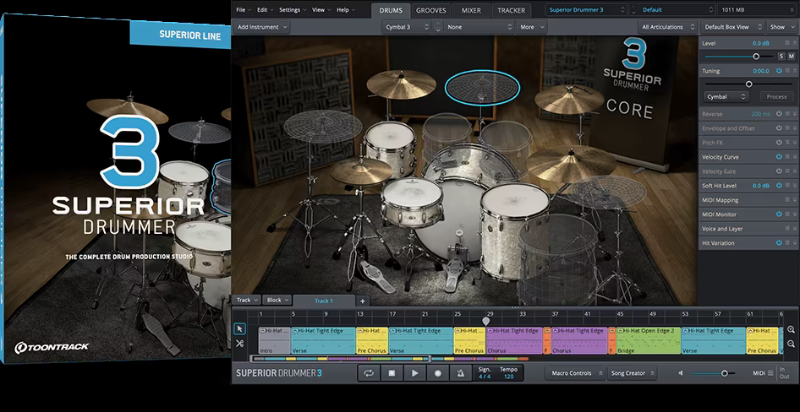The width and height of the screenshot is (800, 412).
Task: Open the Track menu button
Action: click(247, 300)
